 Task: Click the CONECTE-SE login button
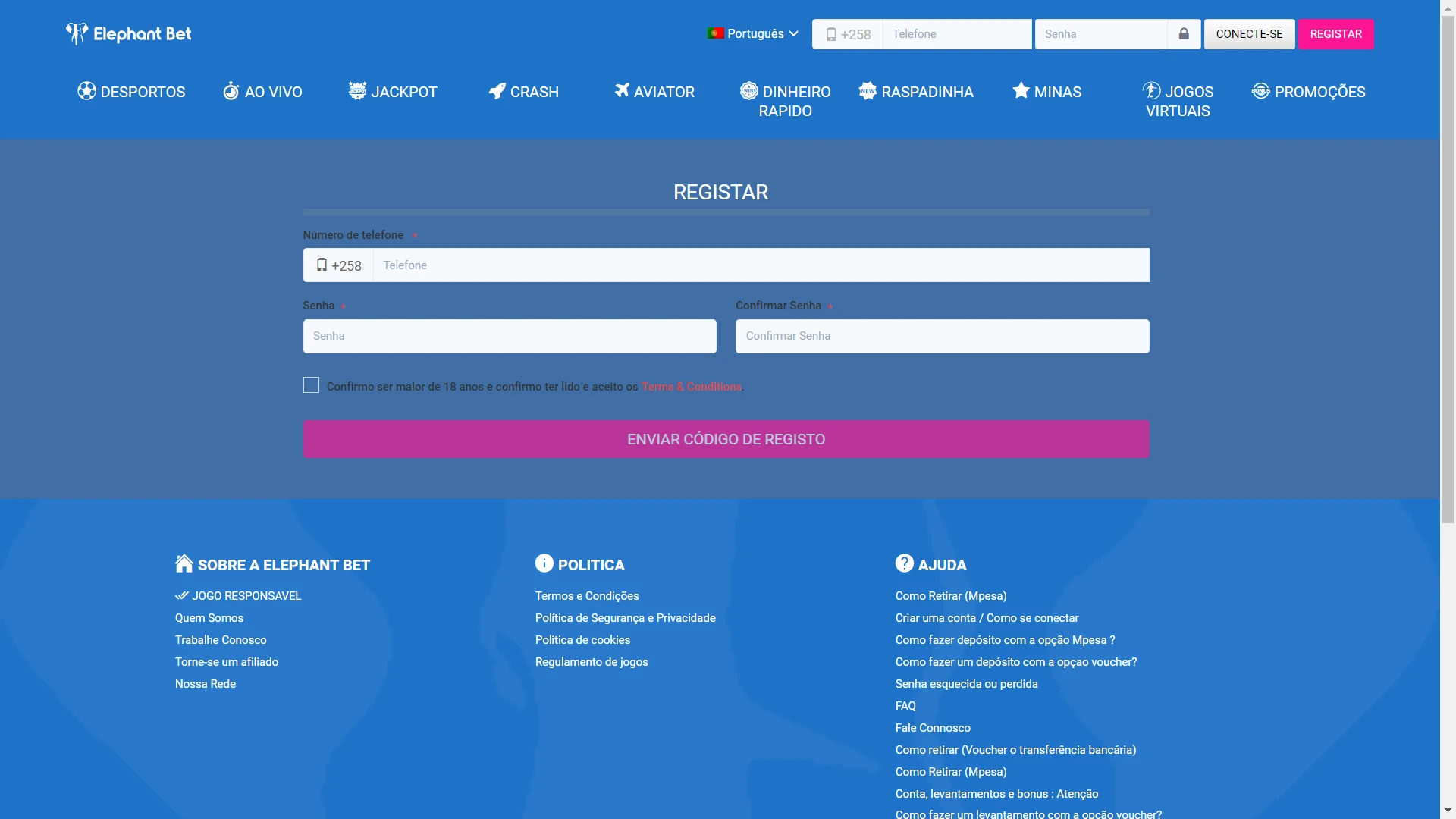1250,34
